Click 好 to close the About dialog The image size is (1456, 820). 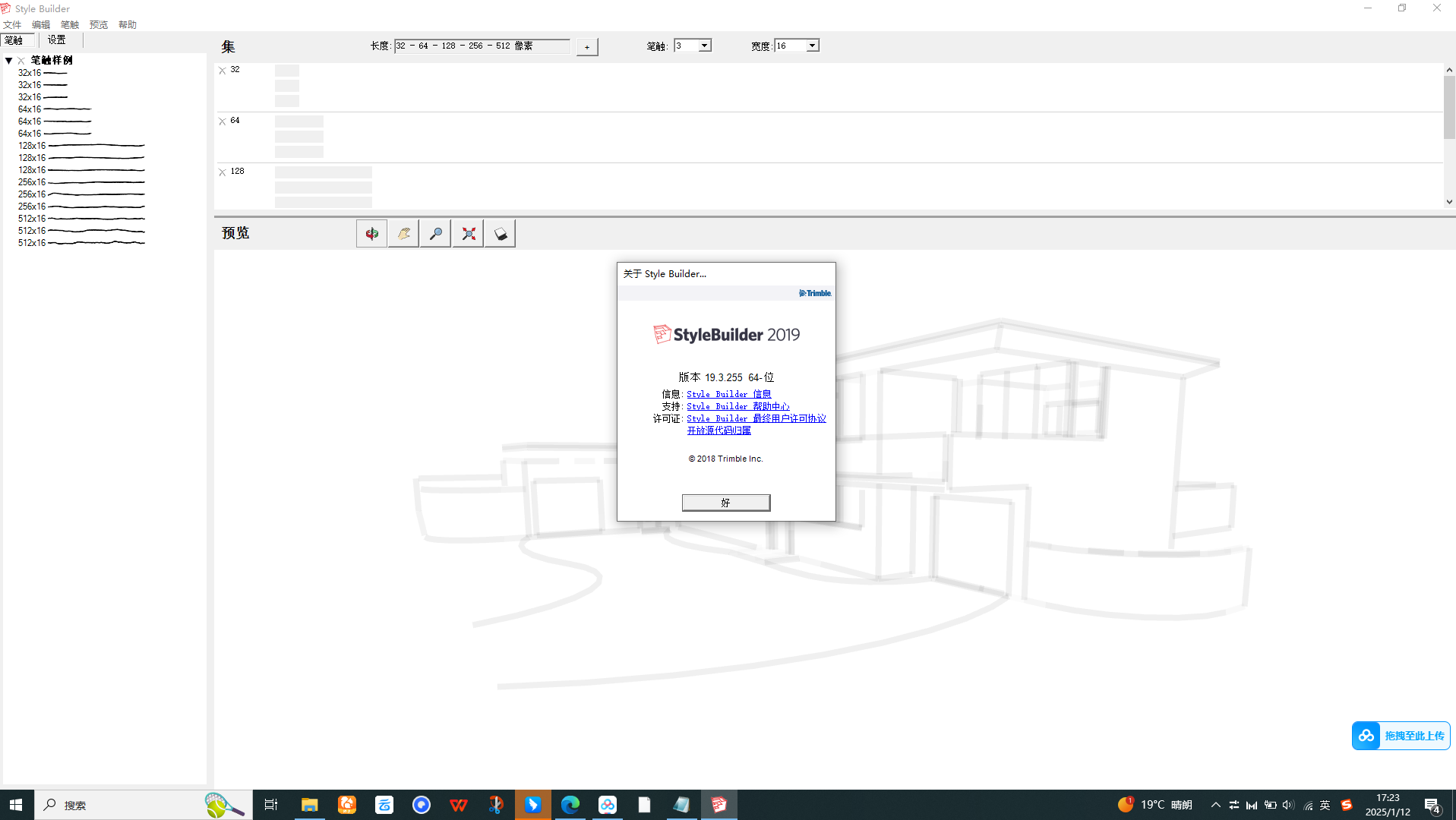tap(726, 503)
